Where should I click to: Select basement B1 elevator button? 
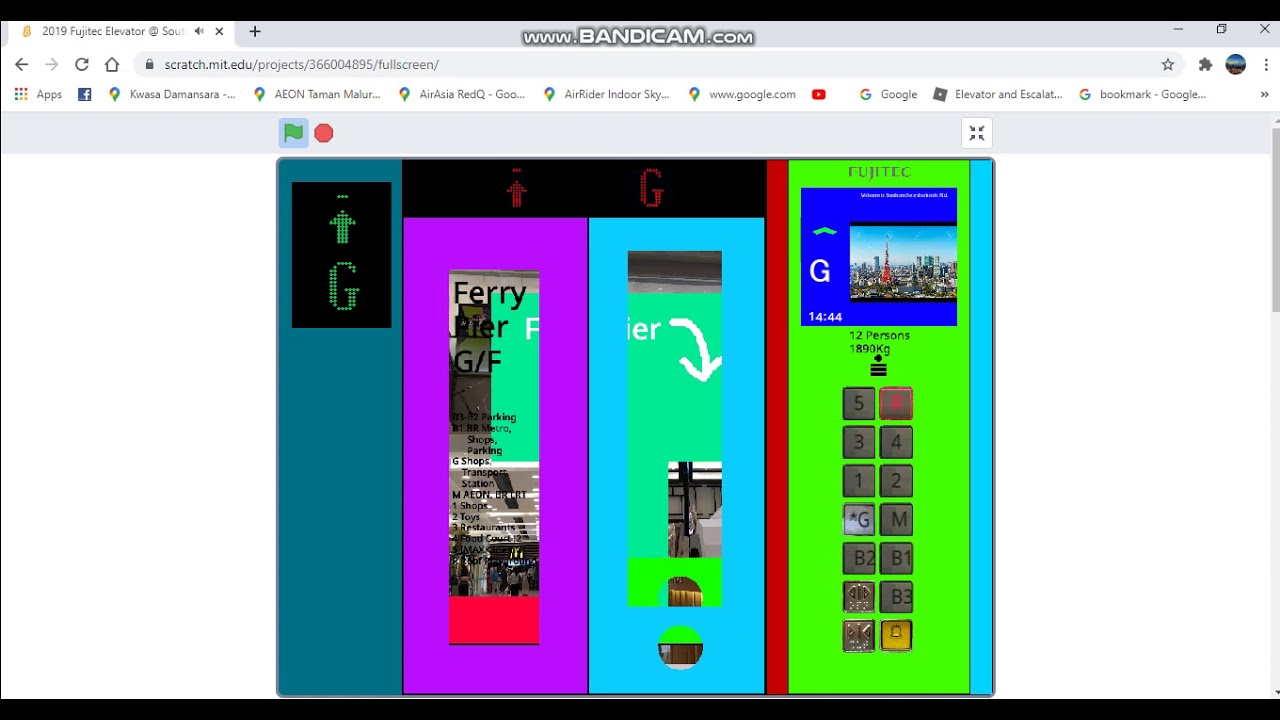click(x=896, y=558)
